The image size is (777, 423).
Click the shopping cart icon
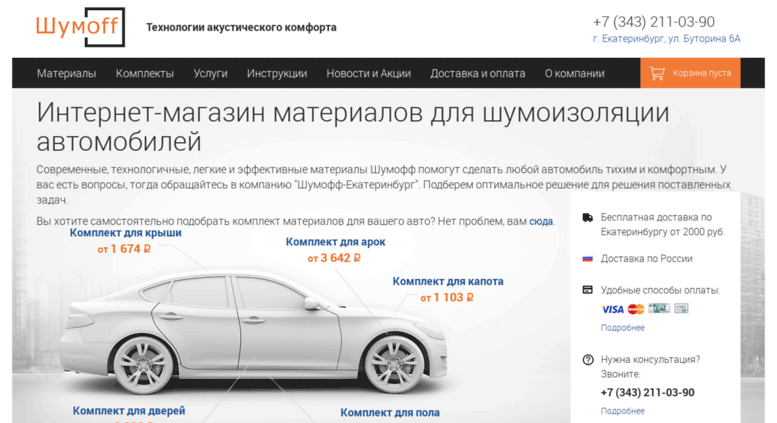tap(657, 73)
